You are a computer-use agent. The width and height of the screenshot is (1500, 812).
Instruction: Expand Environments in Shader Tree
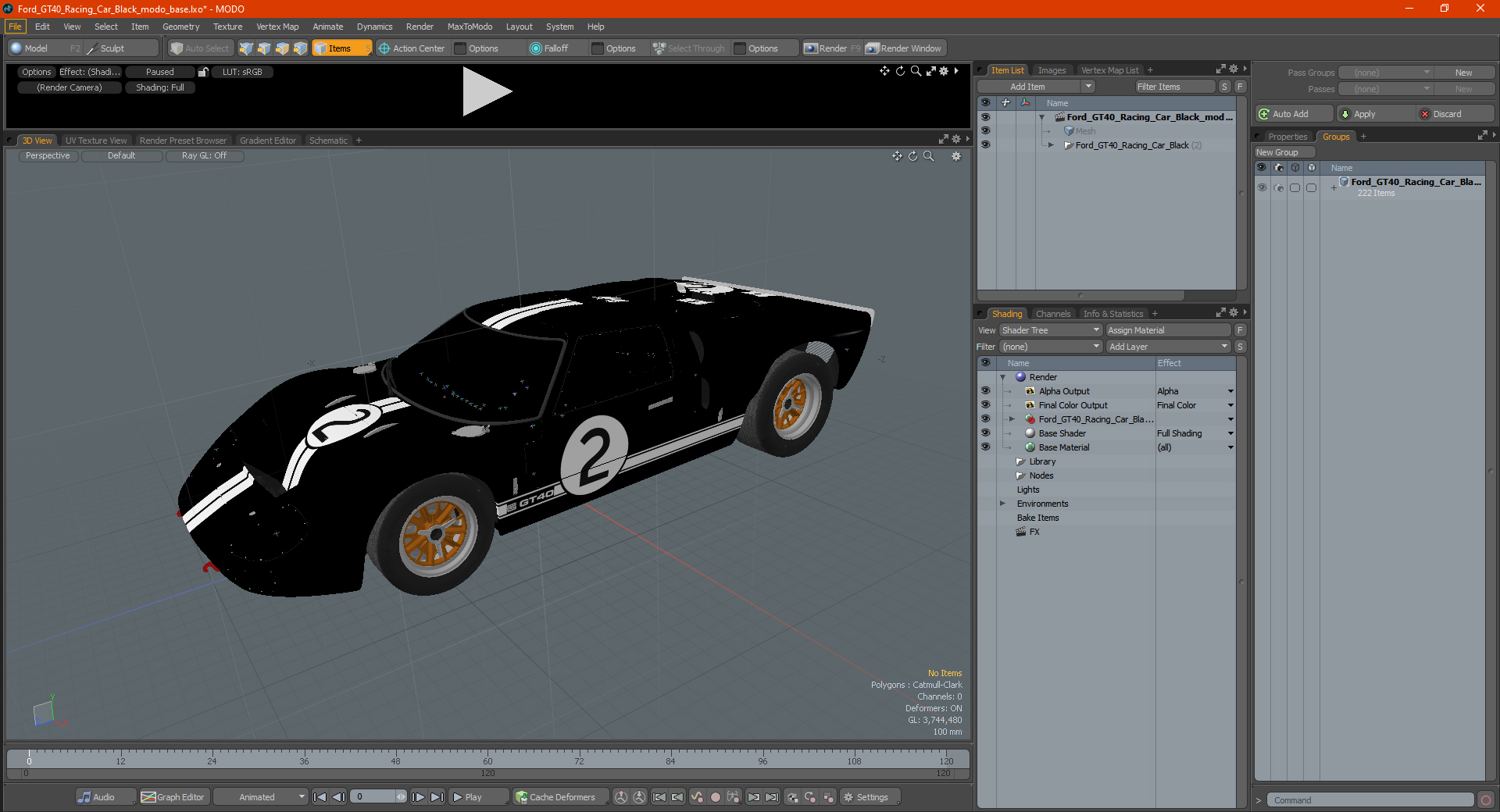[1003, 504]
